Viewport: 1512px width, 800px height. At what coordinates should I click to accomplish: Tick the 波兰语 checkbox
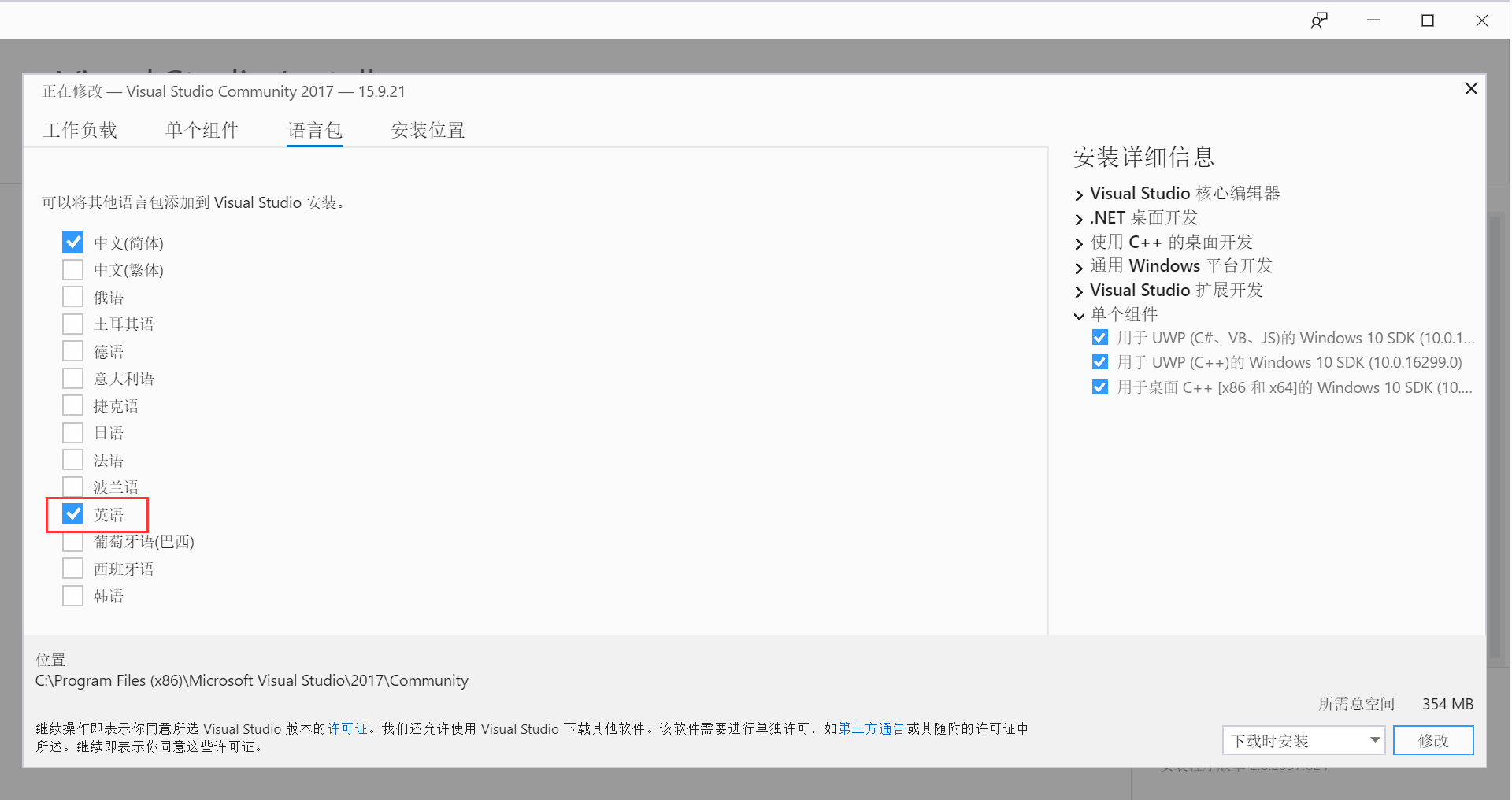tap(72, 487)
